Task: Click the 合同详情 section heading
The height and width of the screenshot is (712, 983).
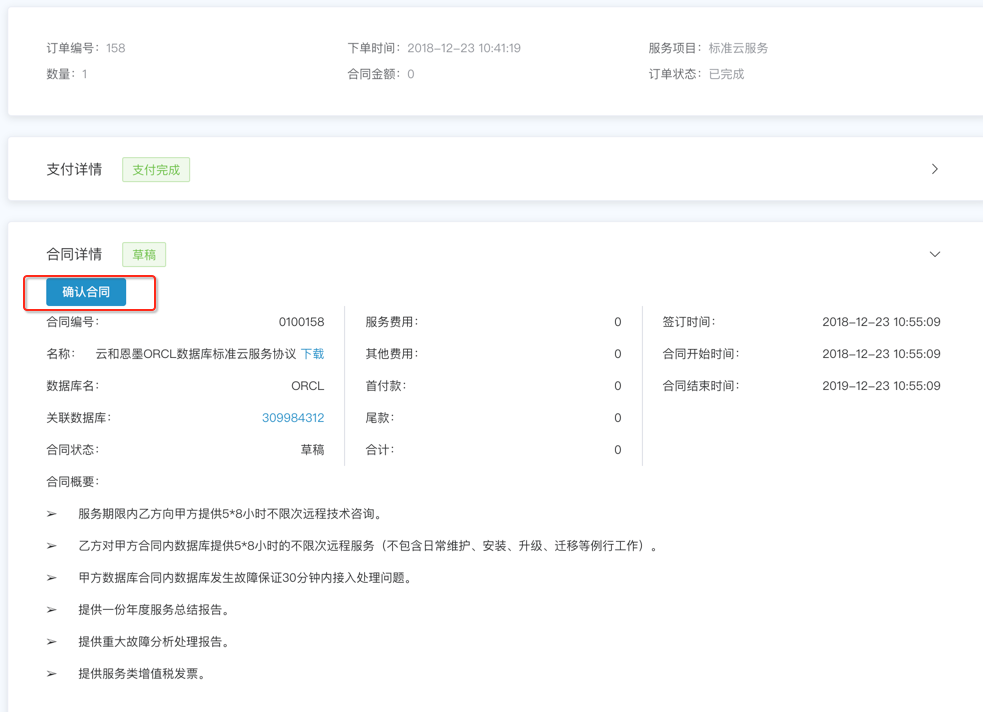Action: (x=74, y=255)
